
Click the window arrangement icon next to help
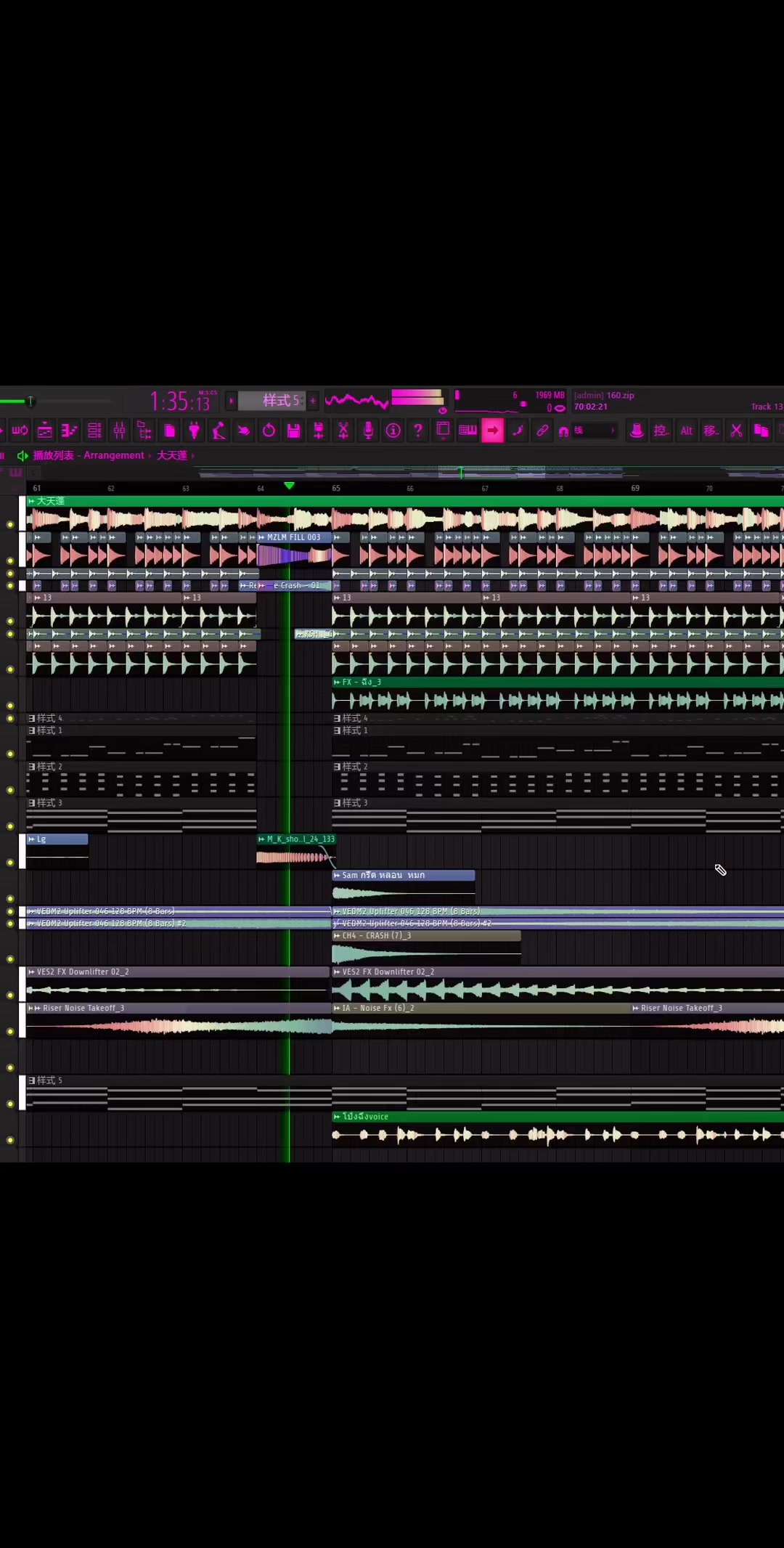point(443,431)
